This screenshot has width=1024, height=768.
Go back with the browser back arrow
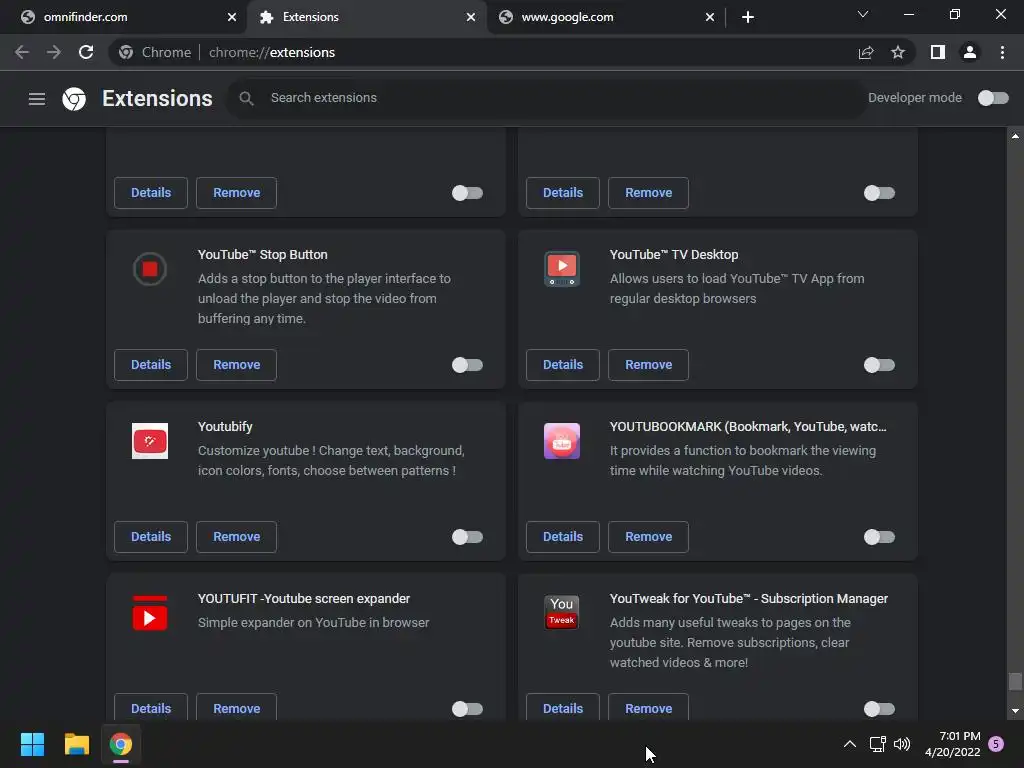tap(22, 52)
